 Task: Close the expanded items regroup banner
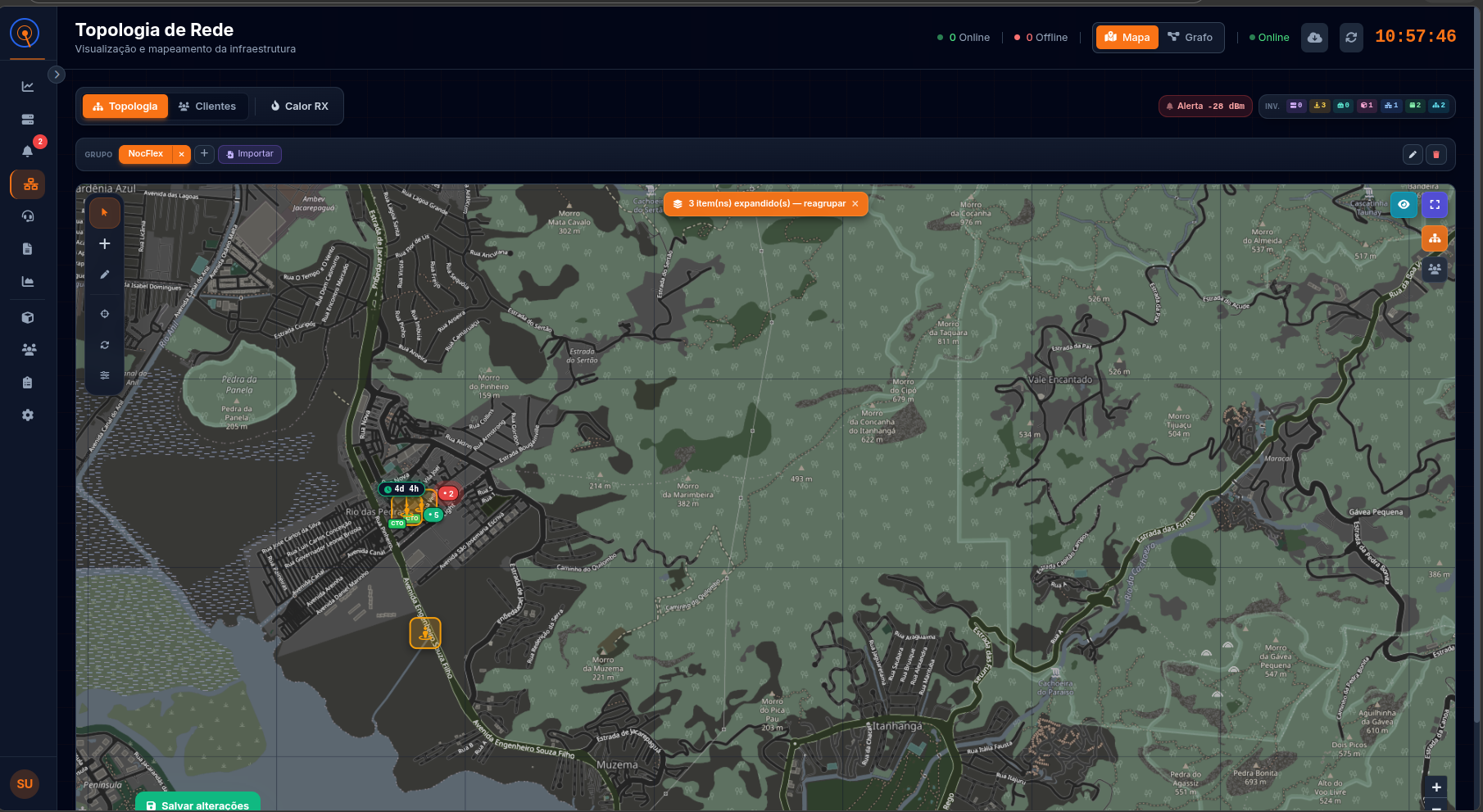pos(855,204)
